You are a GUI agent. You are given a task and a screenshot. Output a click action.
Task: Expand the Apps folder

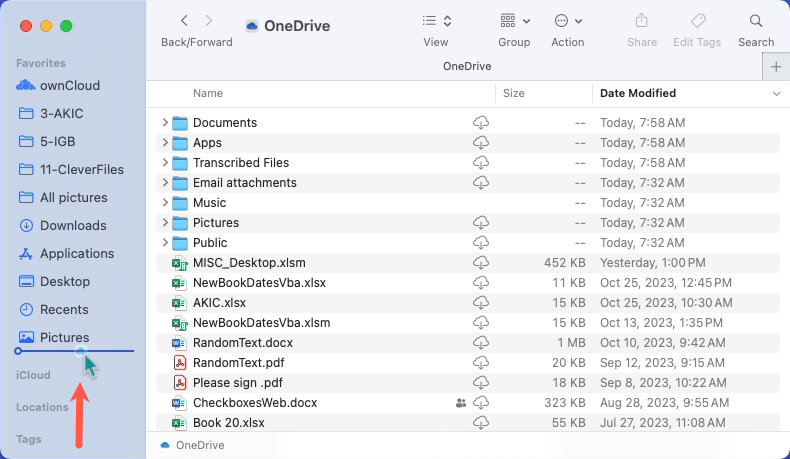point(165,143)
